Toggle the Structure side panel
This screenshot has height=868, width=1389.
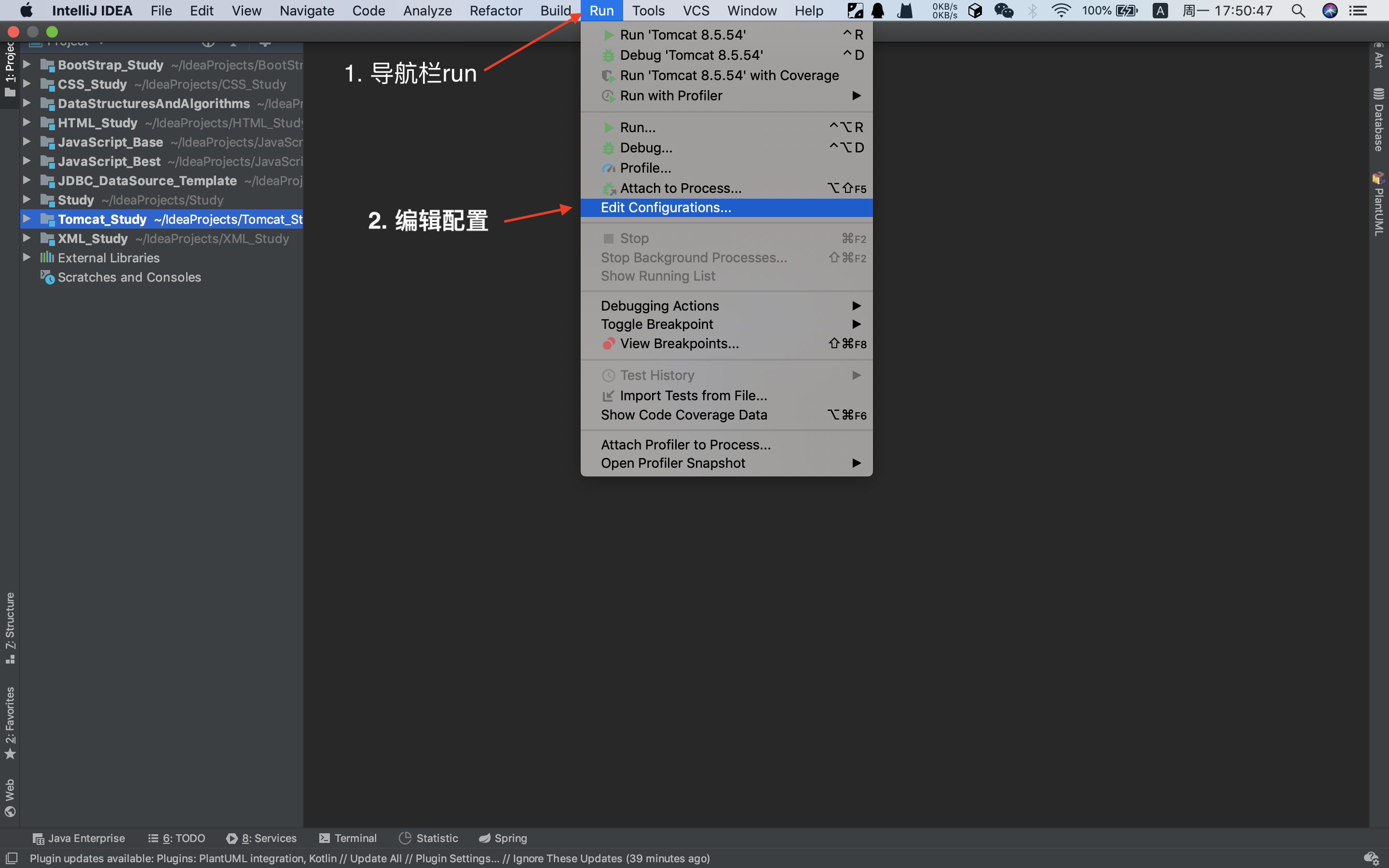coord(10,627)
